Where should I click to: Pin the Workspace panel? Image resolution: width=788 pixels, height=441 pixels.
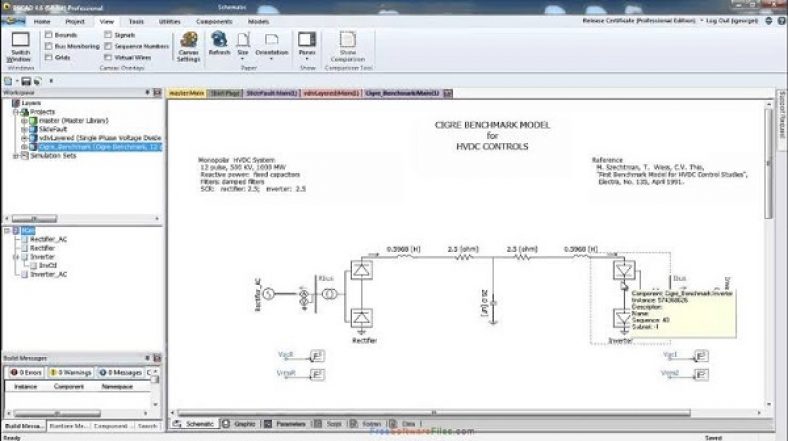click(147, 92)
